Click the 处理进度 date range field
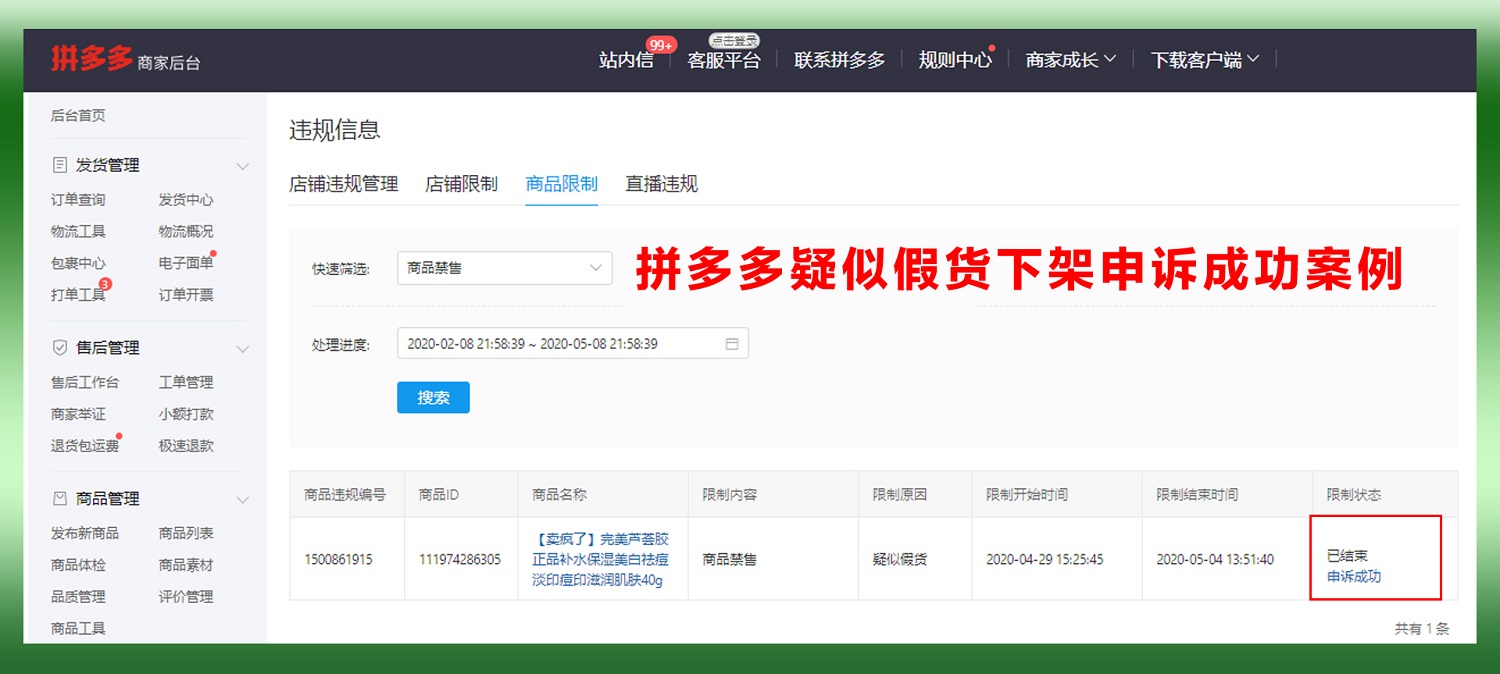This screenshot has width=1500, height=674. click(573, 344)
